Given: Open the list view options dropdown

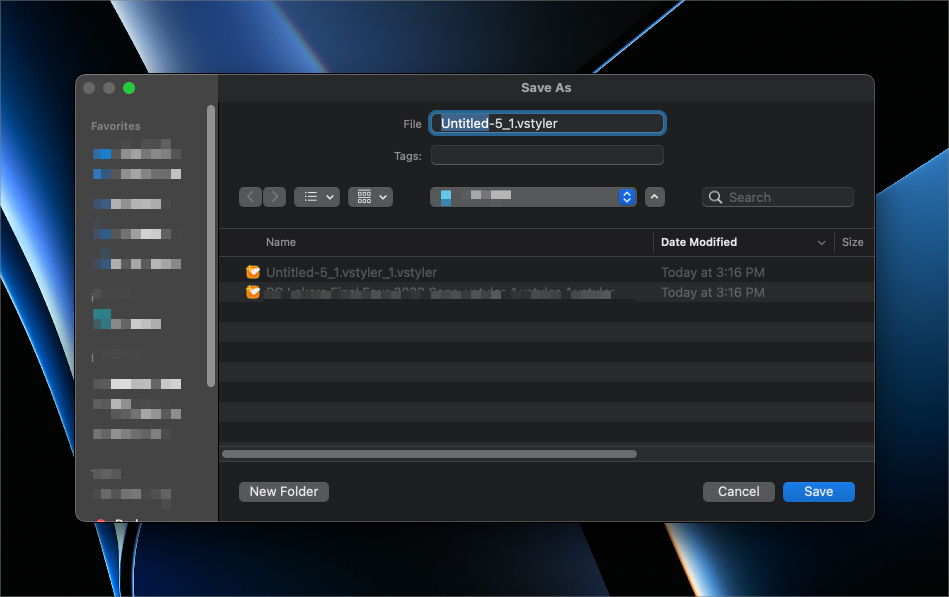Looking at the screenshot, I should [x=316, y=197].
